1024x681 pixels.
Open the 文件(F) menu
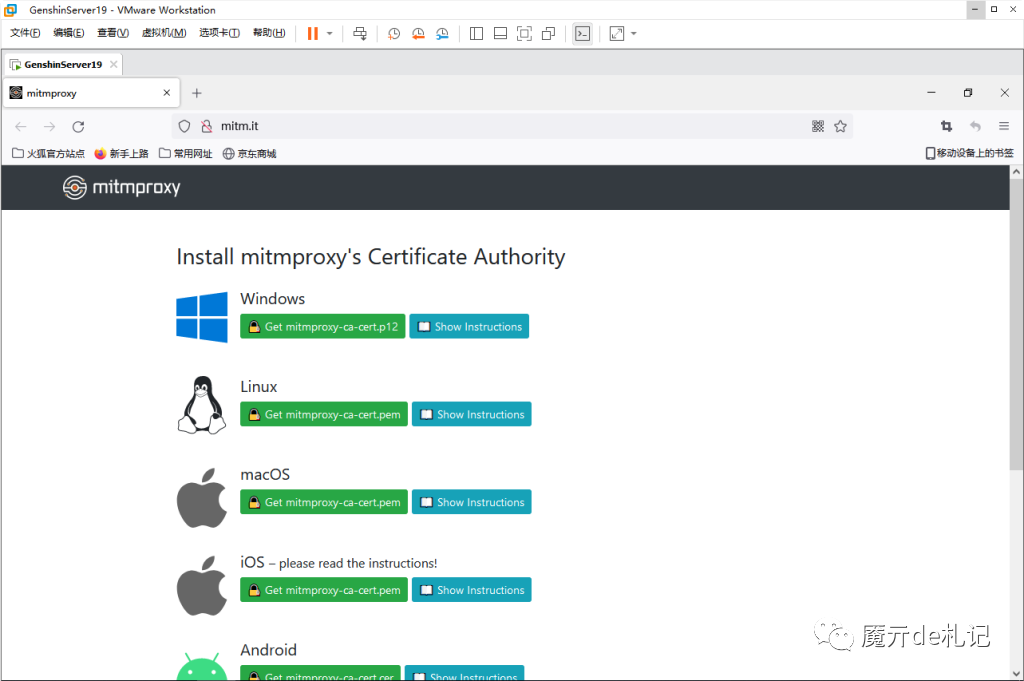[25, 33]
